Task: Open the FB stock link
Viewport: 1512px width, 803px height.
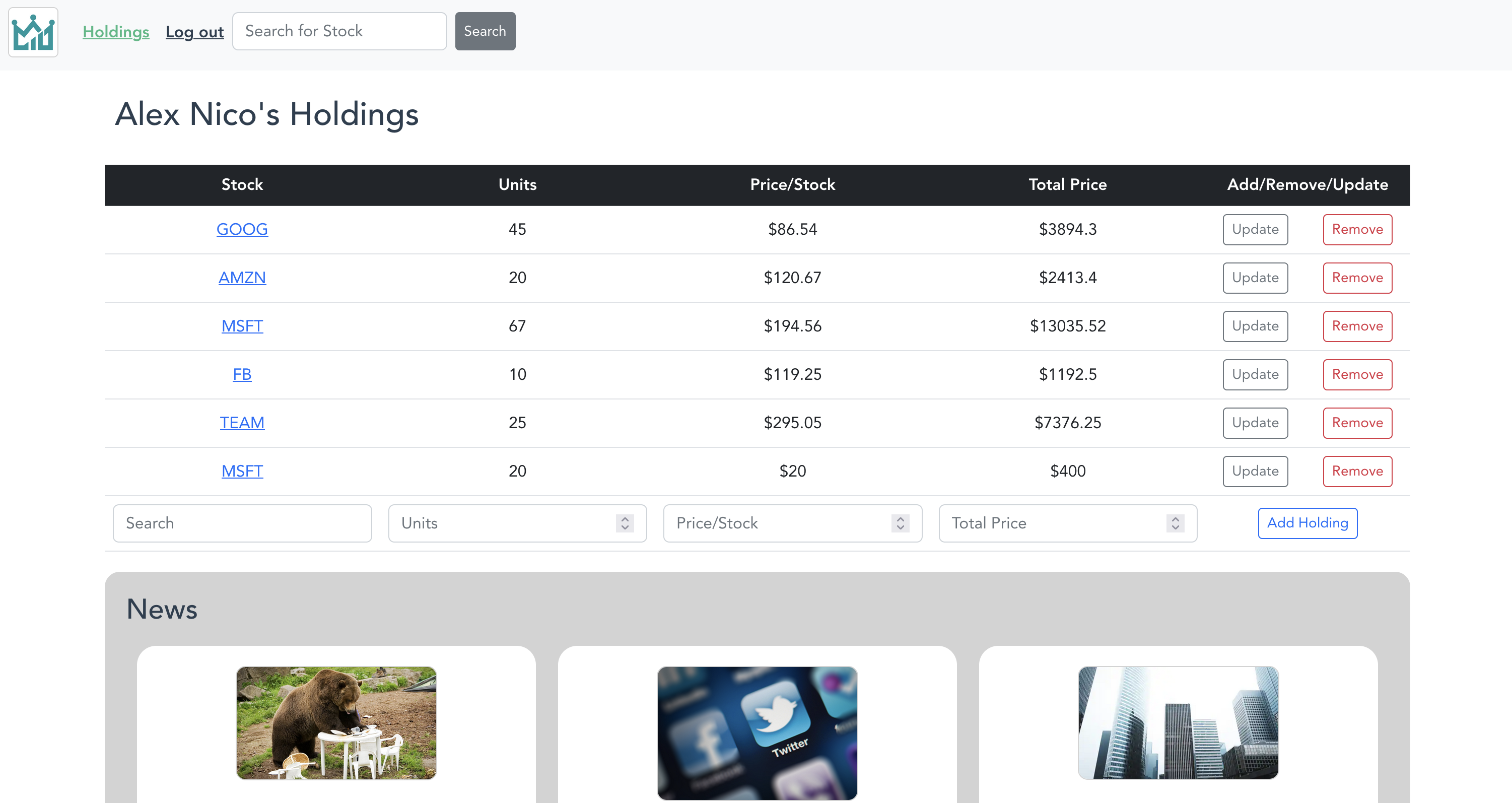Action: pos(242,374)
